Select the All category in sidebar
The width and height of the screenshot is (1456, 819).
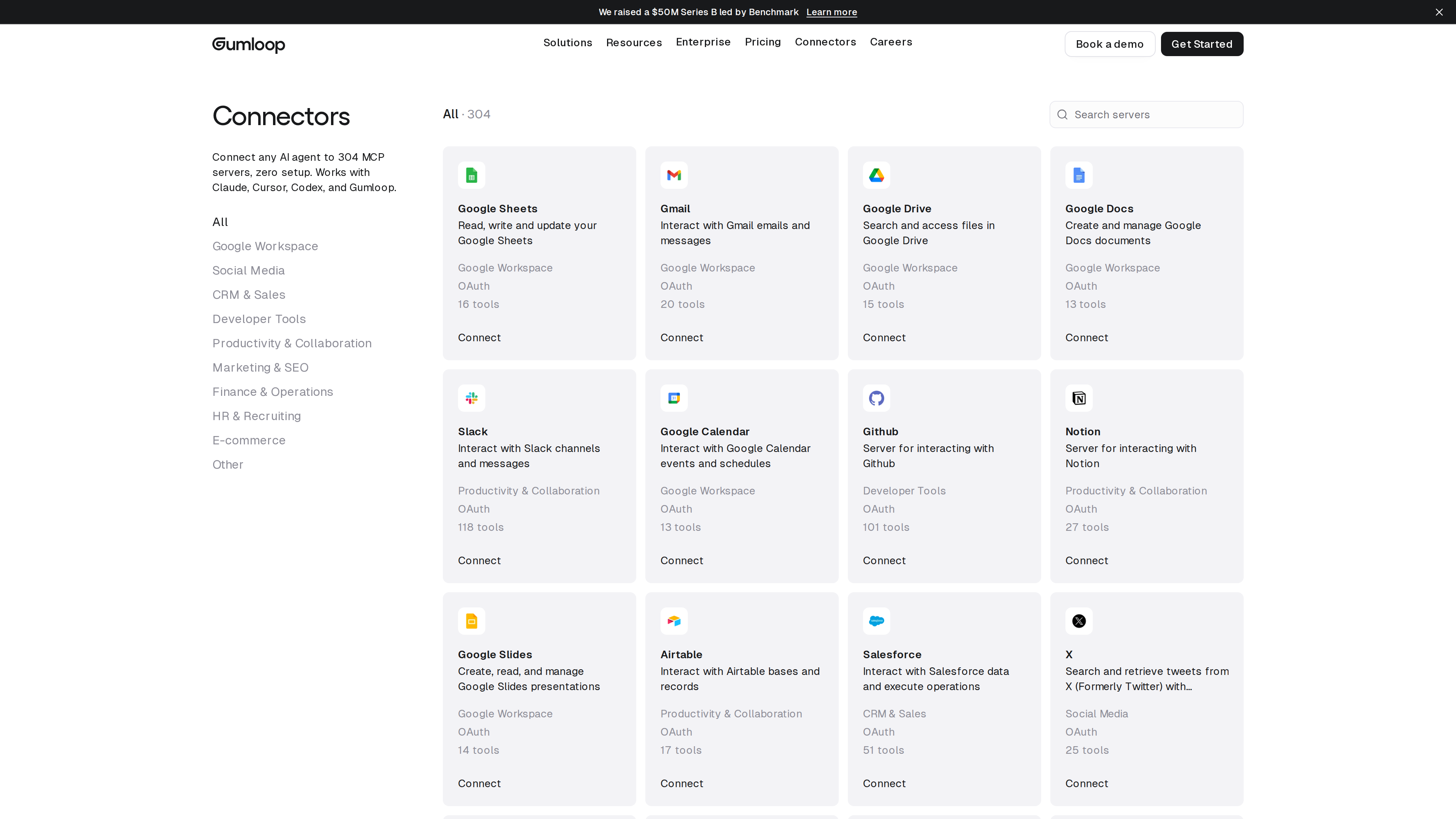point(220,222)
